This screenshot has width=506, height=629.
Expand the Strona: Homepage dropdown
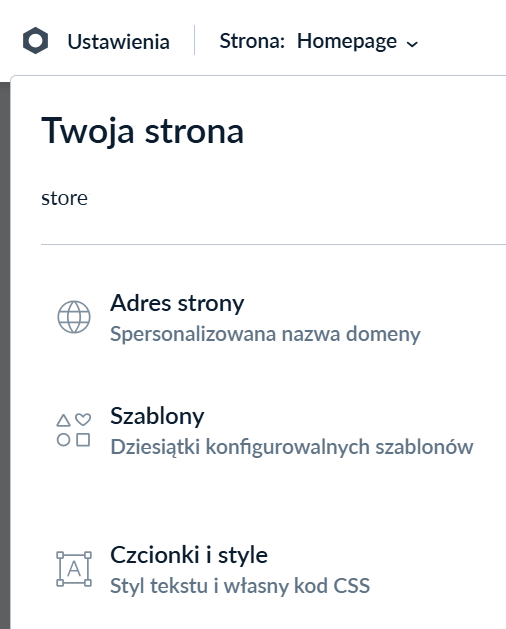click(x=319, y=42)
